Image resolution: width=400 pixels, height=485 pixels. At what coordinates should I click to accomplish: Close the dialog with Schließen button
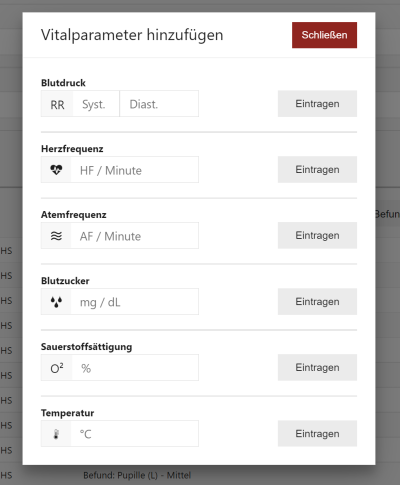pyautogui.click(x=324, y=35)
